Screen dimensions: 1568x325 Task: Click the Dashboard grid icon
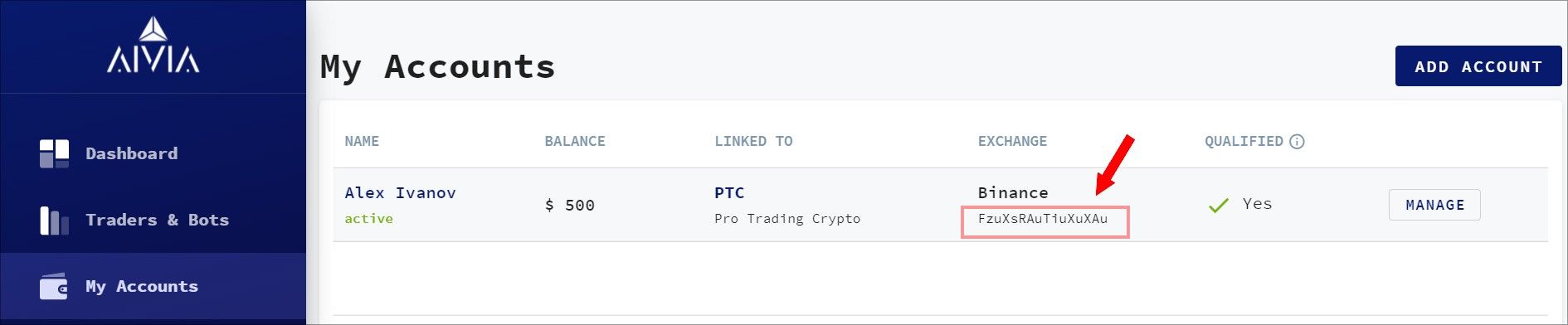click(54, 153)
